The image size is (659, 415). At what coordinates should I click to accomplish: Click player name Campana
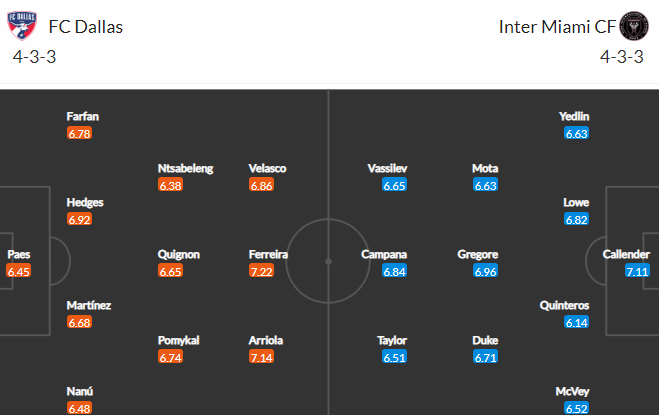tap(384, 254)
